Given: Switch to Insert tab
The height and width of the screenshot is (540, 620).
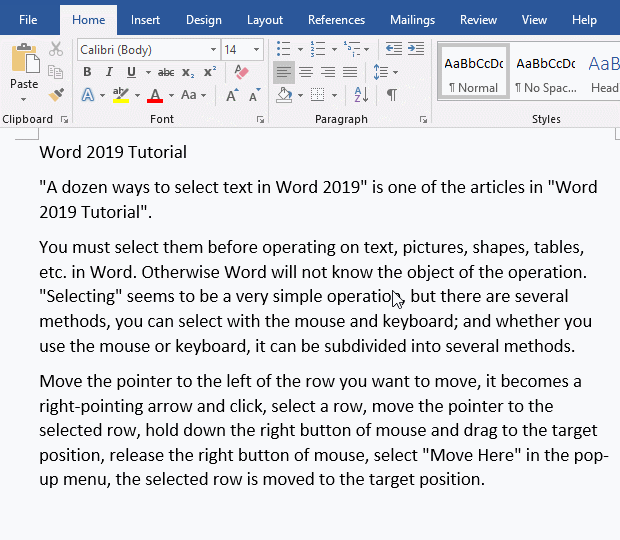Looking at the screenshot, I should click(x=145, y=20).
